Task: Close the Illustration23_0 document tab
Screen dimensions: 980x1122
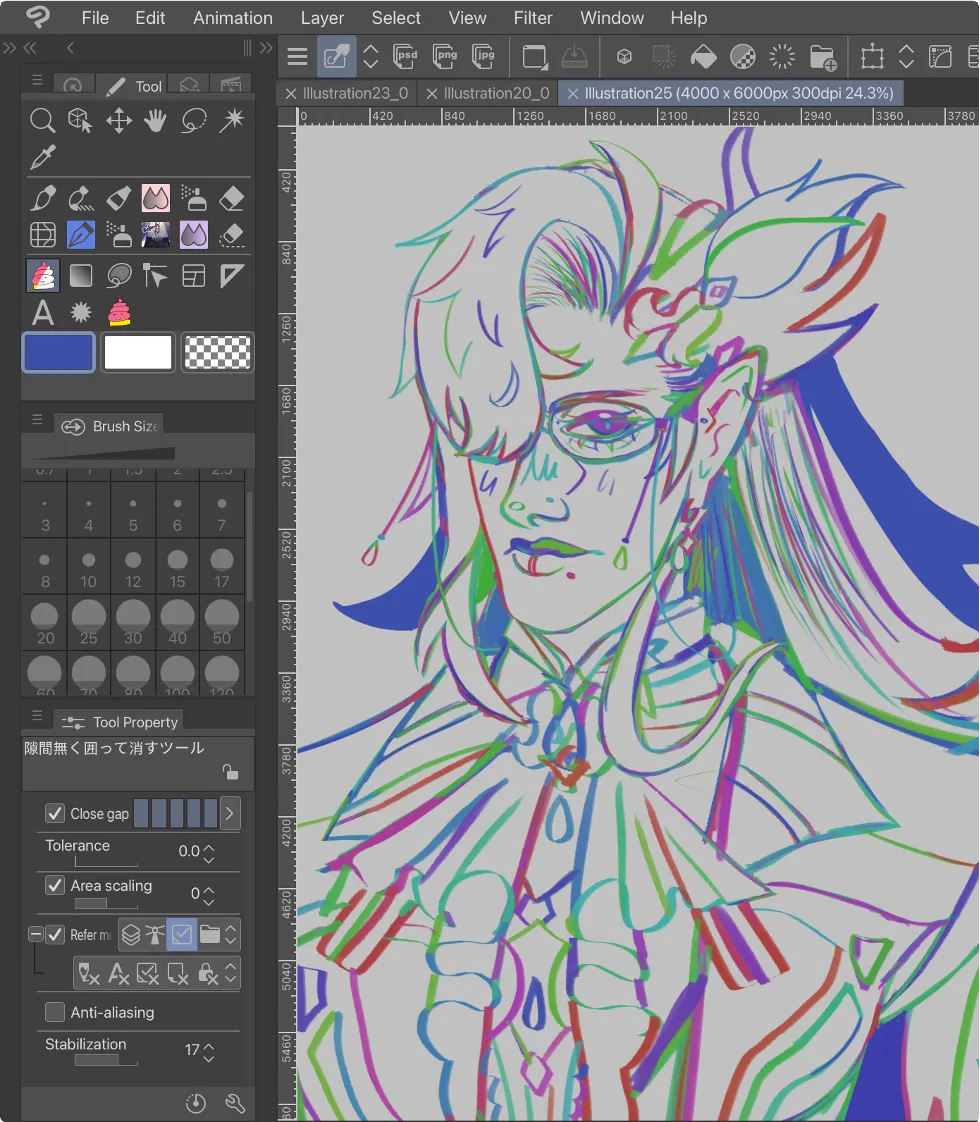Action: click(290, 94)
